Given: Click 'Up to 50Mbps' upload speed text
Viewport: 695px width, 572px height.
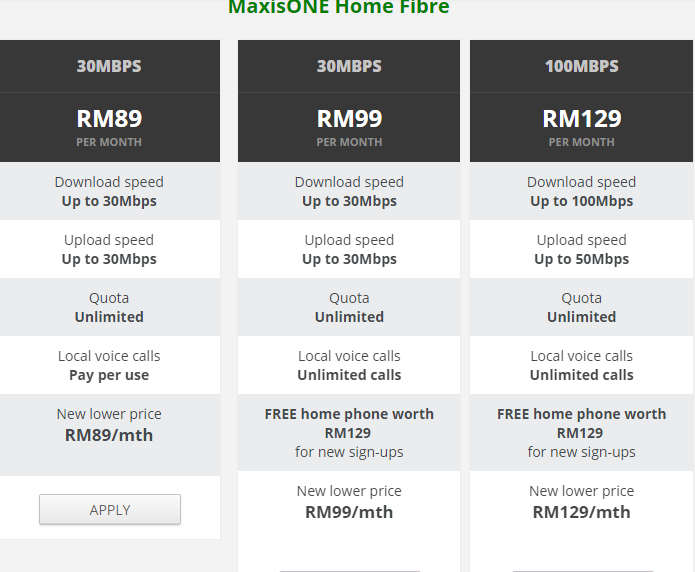Looking at the screenshot, I should click(582, 259).
